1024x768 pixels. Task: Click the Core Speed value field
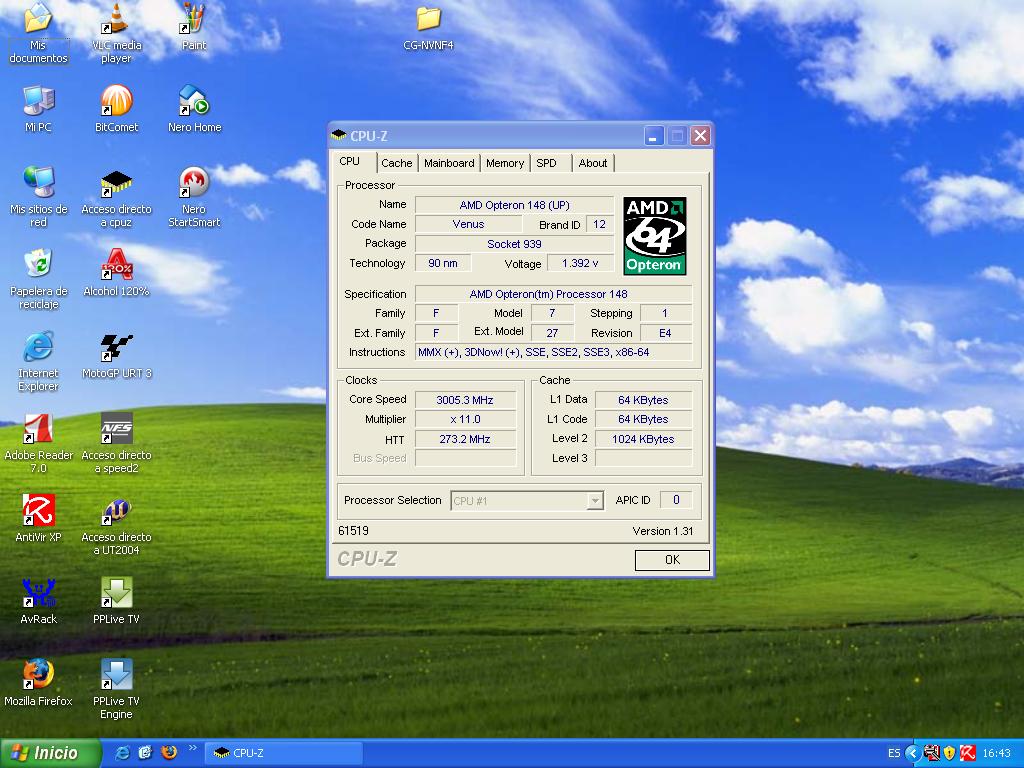click(x=465, y=400)
